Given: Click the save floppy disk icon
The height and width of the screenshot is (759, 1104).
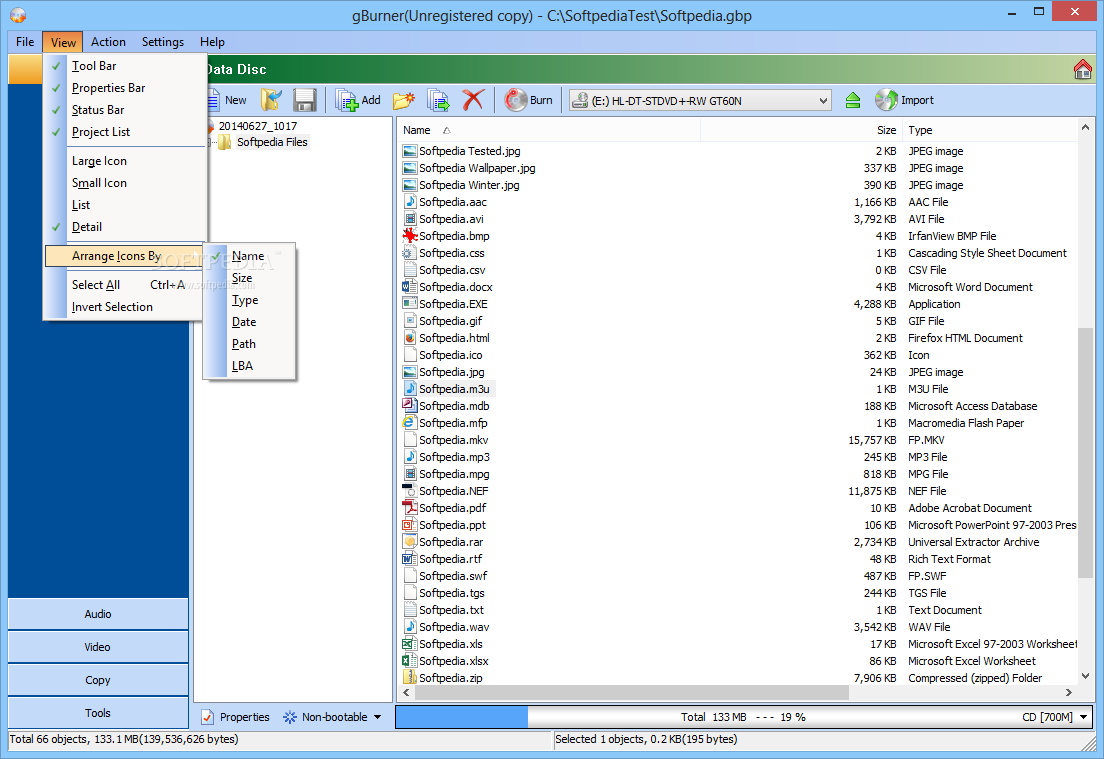Looking at the screenshot, I should point(305,100).
